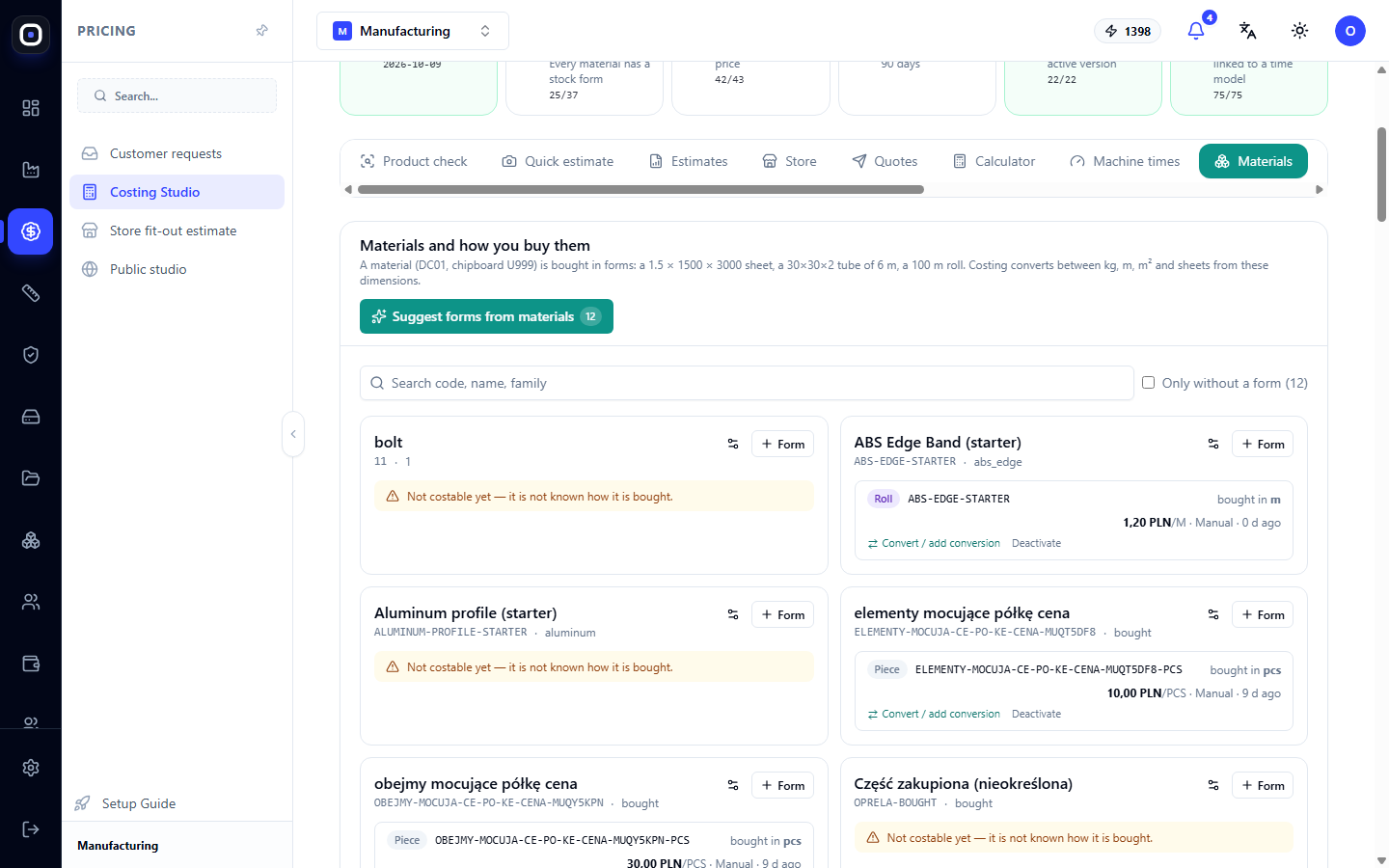Open the language translation icon
This screenshot has width=1389, height=868.
1248,31
